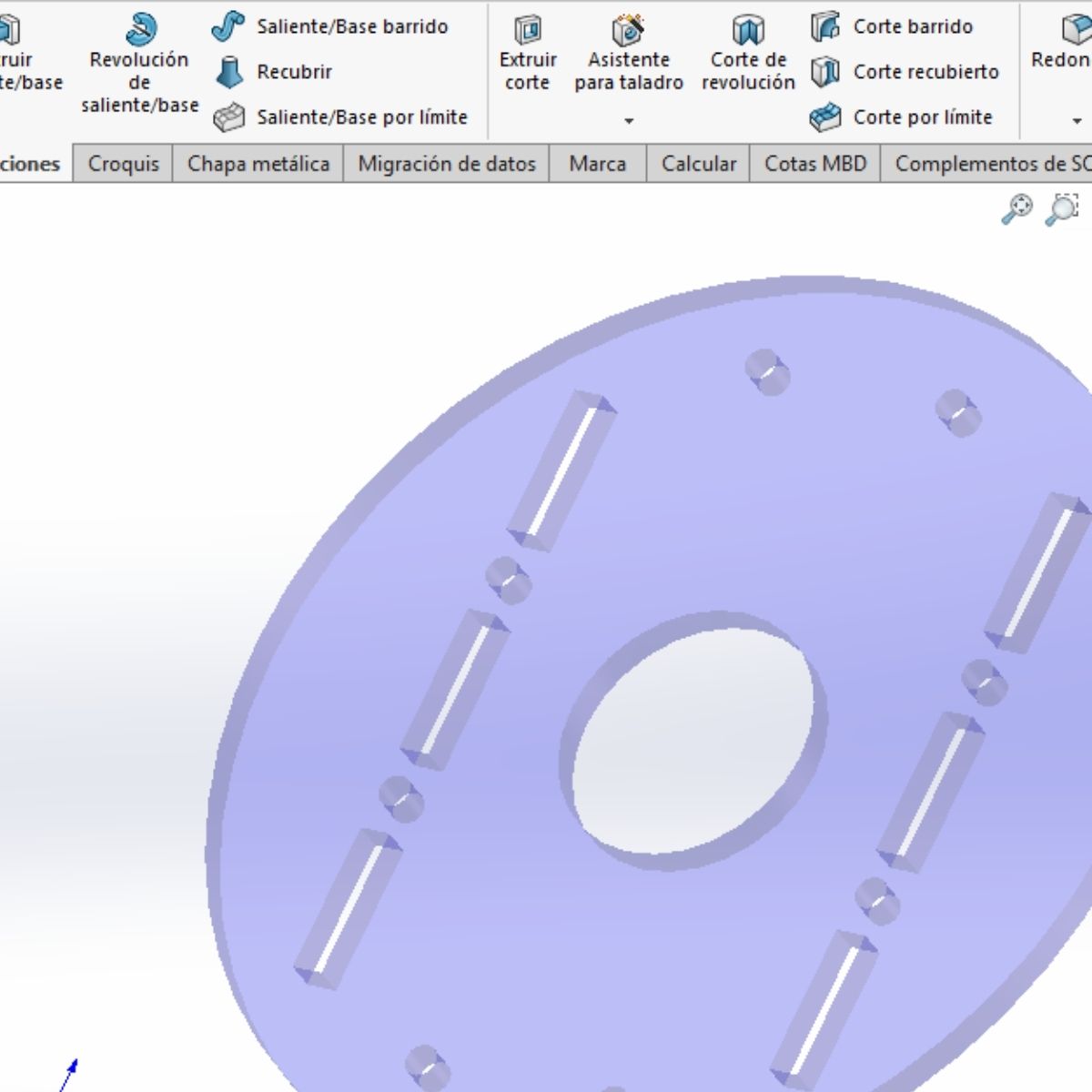Image resolution: width=1092 pixels, height=1092 pixels.
Task: Click the Corte por límite icon
Action: [x=824, y=117]
